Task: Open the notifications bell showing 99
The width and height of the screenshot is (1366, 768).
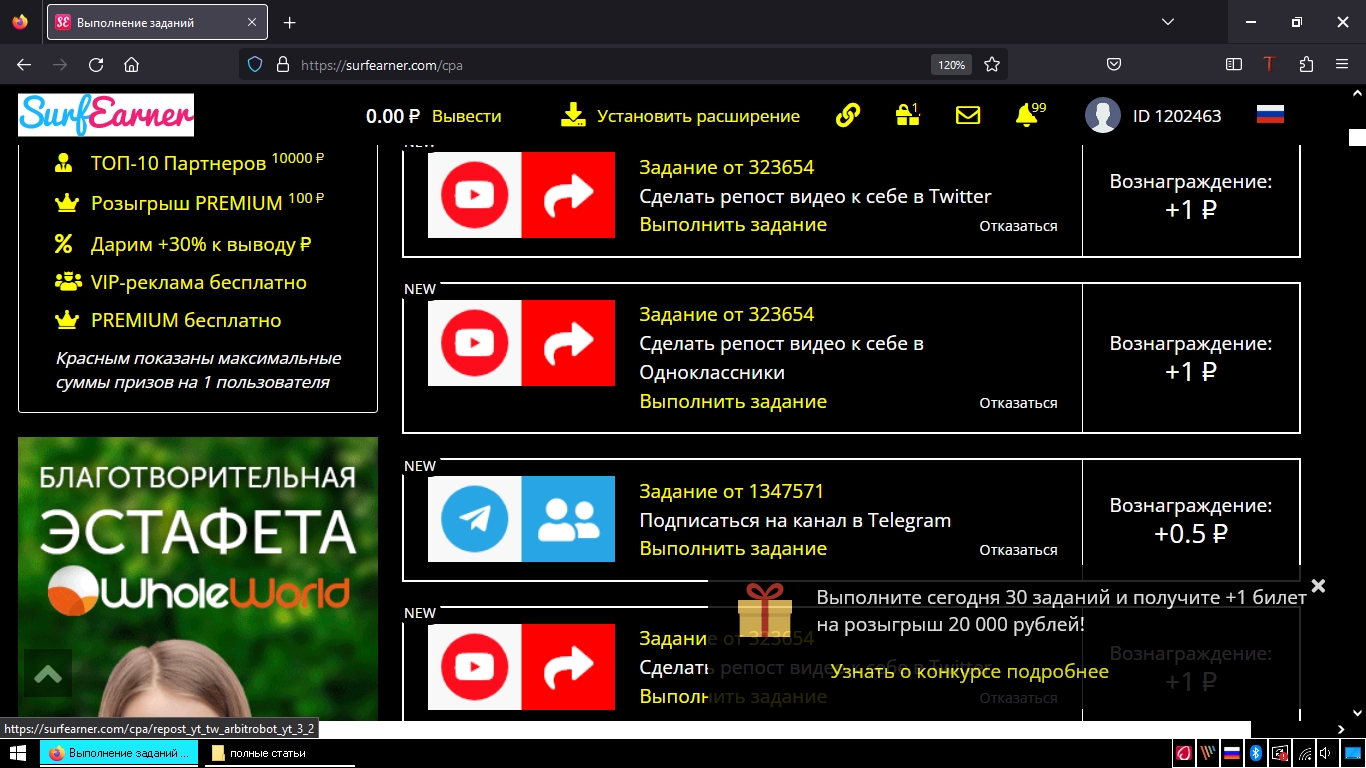Action: click(x=1026, y=115)
